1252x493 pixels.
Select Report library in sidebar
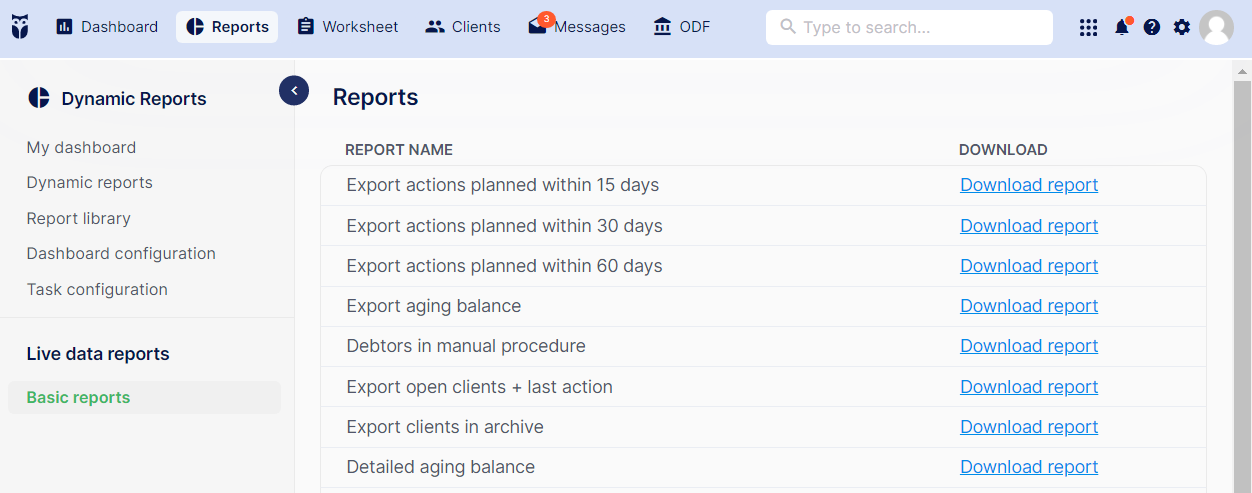point(79,218)
